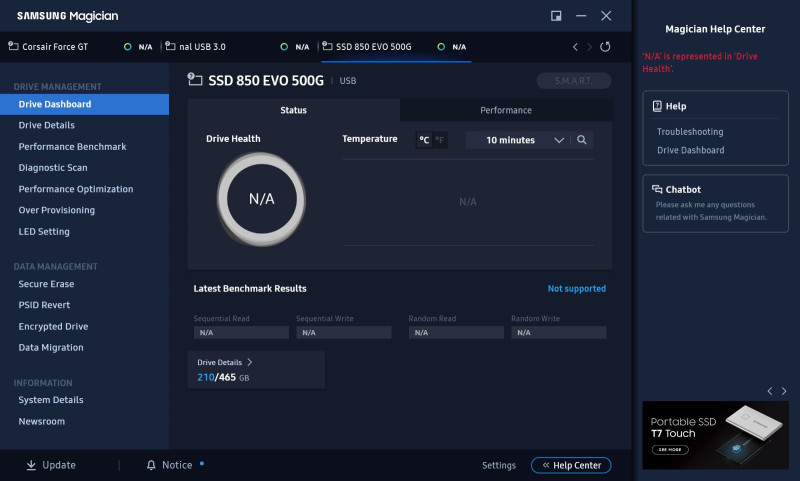The height and width of the screenshot is (481, 800).
Task: Click the Update download icon
Action: (31, 465)
